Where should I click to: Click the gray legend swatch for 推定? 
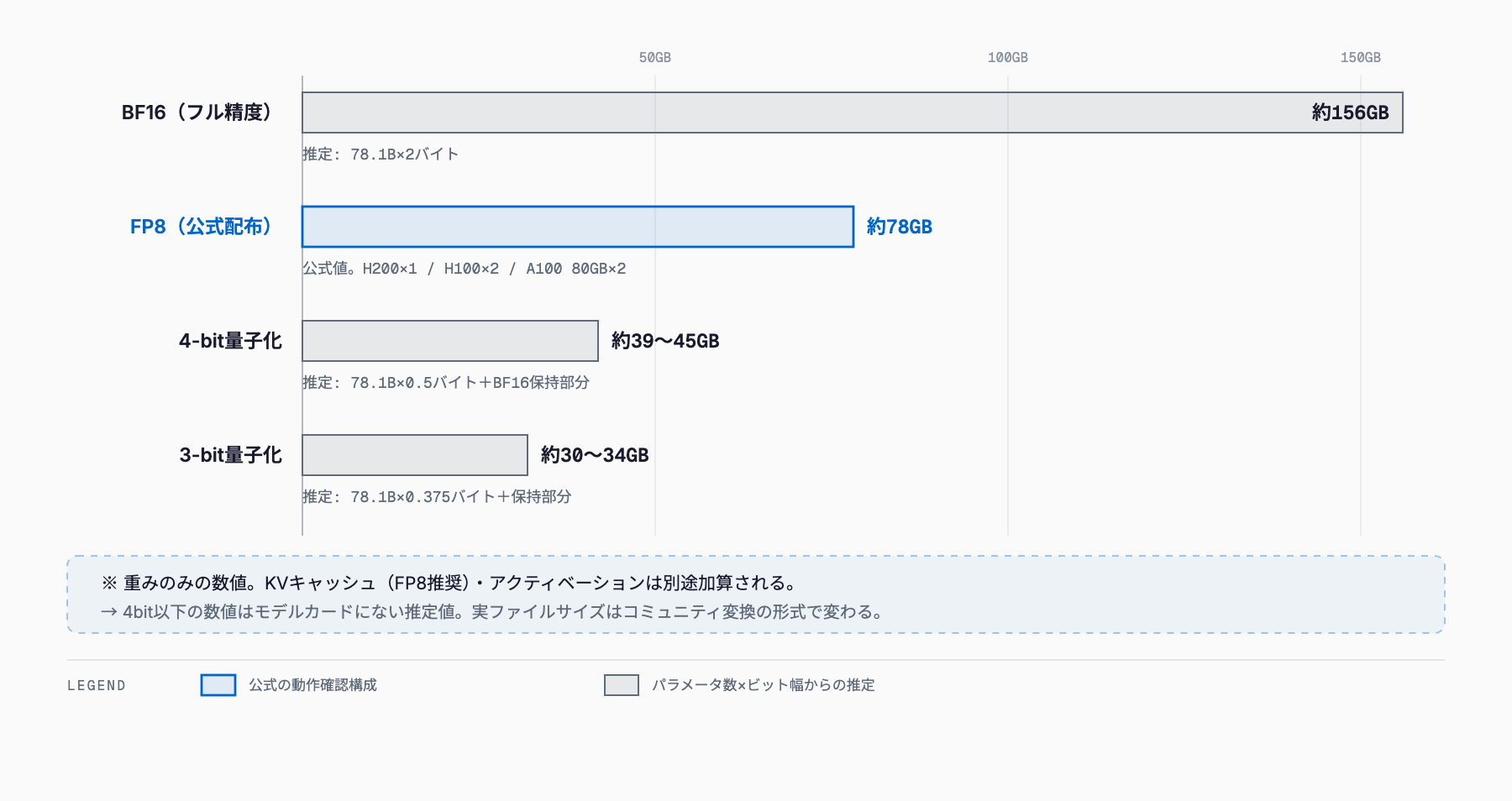[622, 685]
